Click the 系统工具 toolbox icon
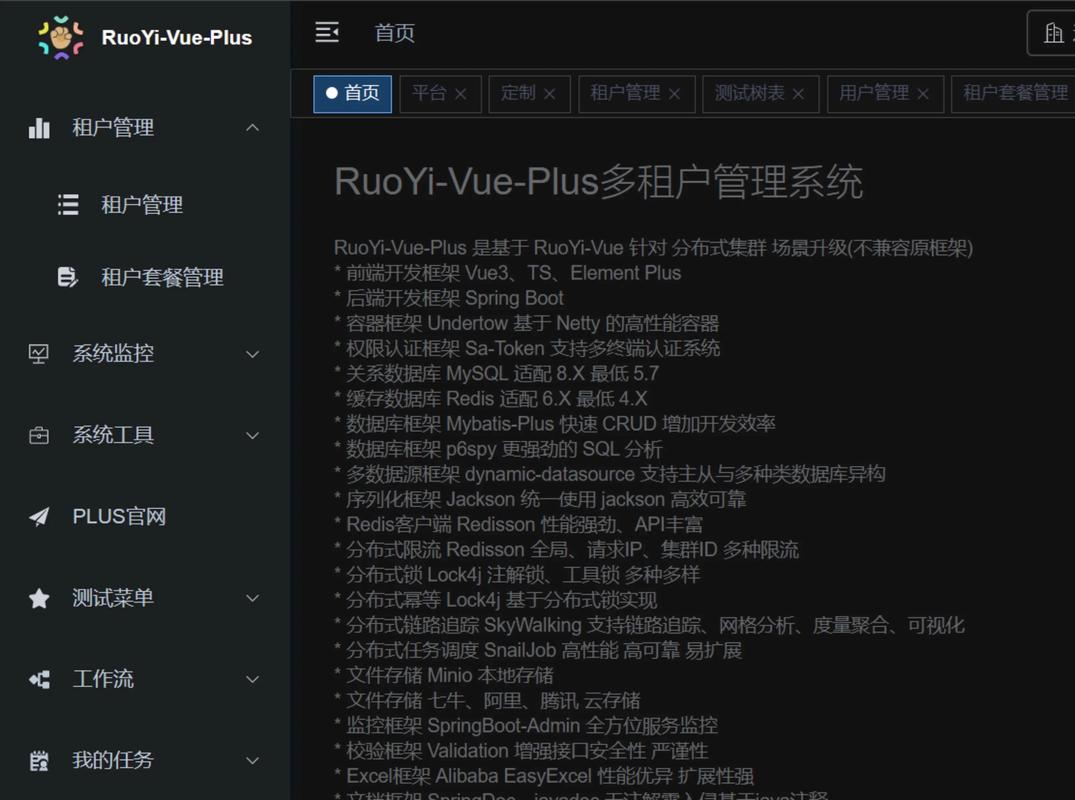 coord(39,435)
